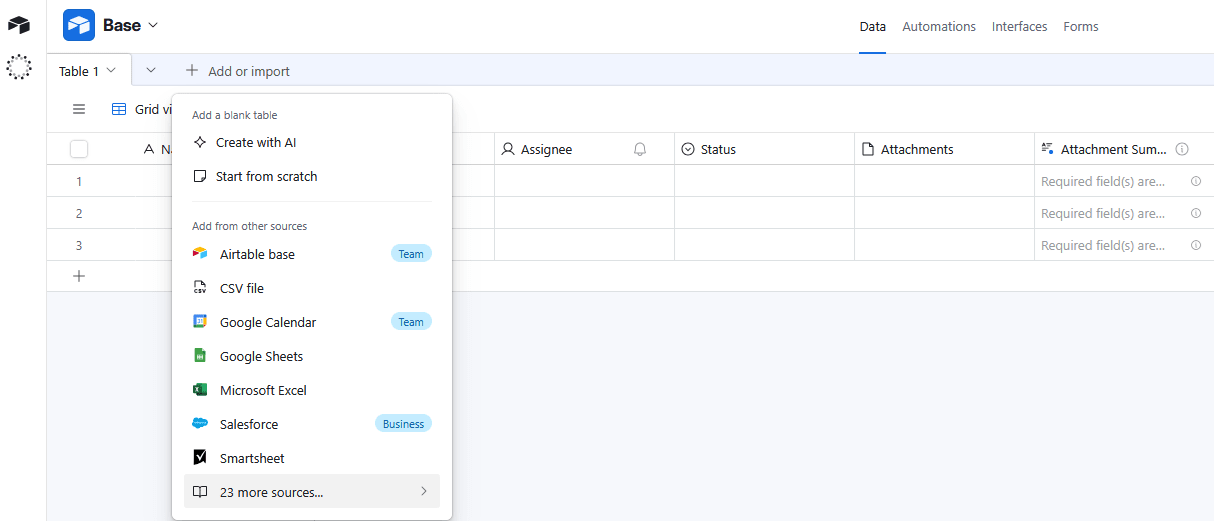Toggle the select-all checkbox in header

[79, 149]
